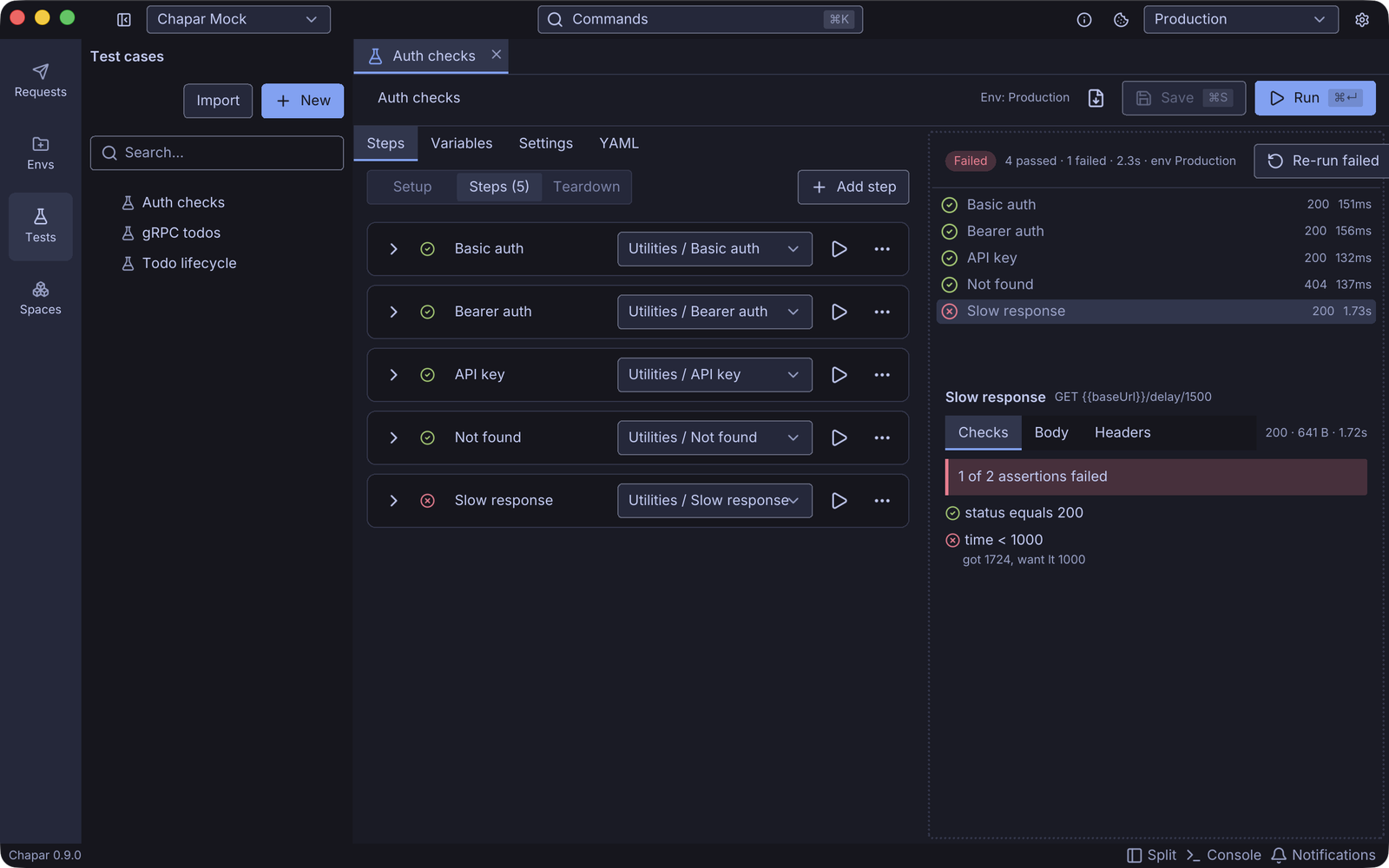Focus the test cases Search field
Image resolution: width=1389 pixels, height=868 pixels.
[x=217, y=153]
